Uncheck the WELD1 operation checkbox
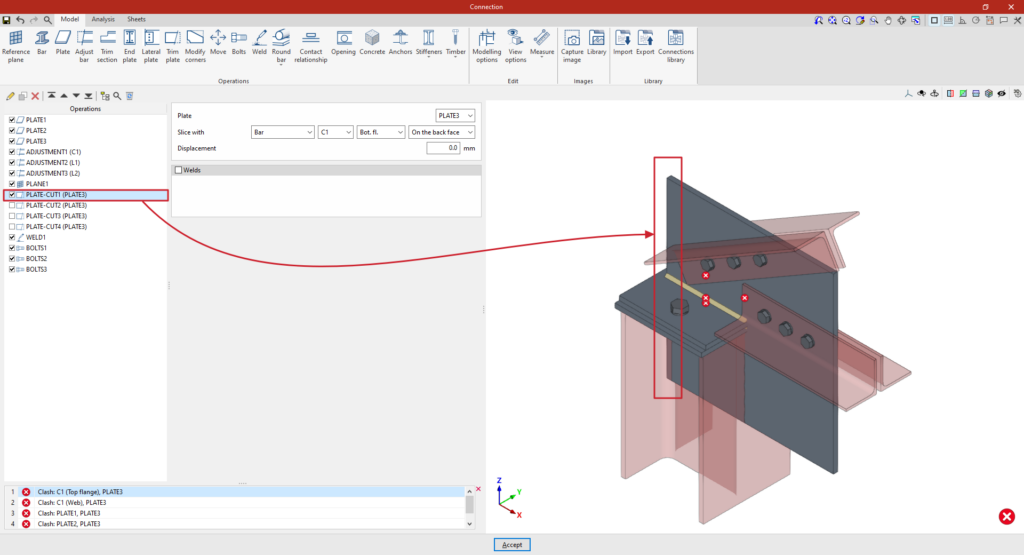This screenshot has height=555, width=1024. pyautogui.click(x=12, y=237)
